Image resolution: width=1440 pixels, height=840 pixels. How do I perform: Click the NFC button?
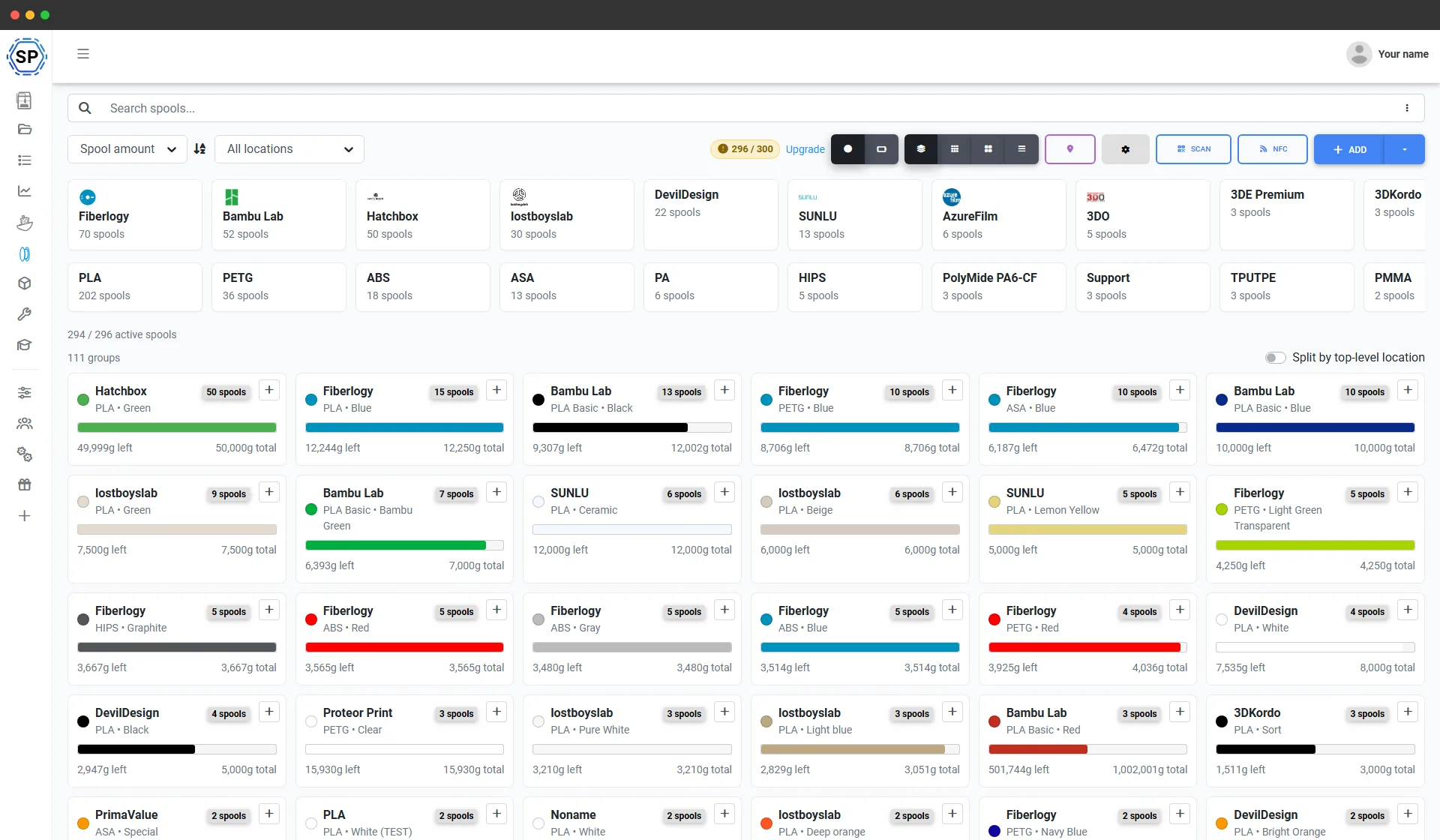tap(1273, 149)
